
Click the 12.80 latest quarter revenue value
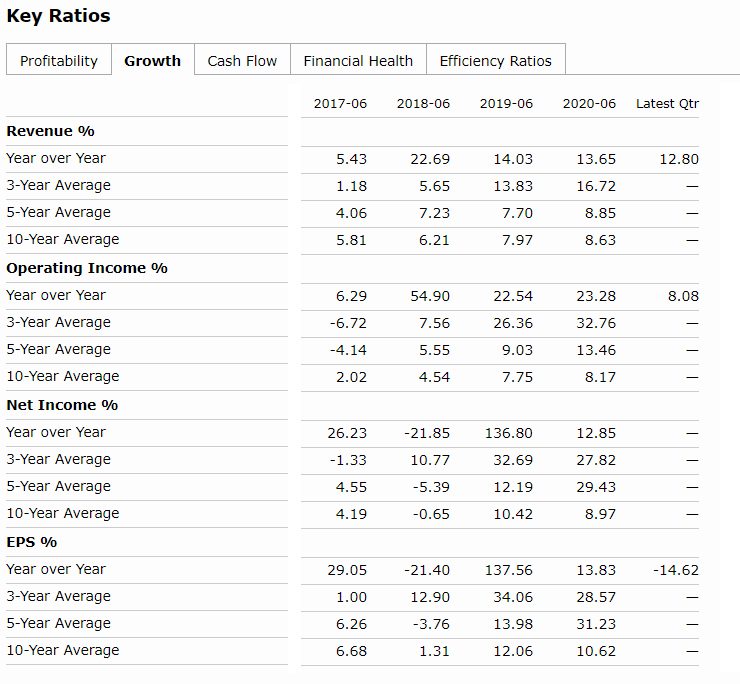[x=679, y=159]
